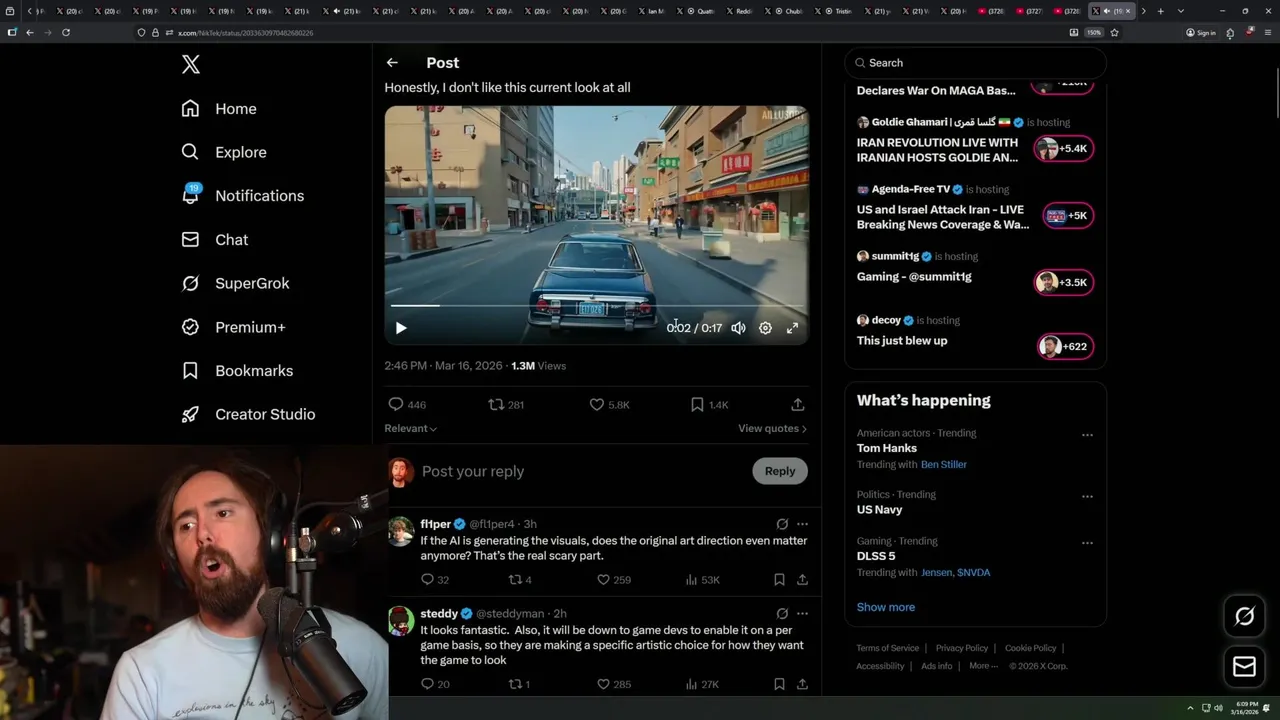Open the Grok floating button
Viewport: 1280px width, 720px height.
click(x=1244, y=617)
